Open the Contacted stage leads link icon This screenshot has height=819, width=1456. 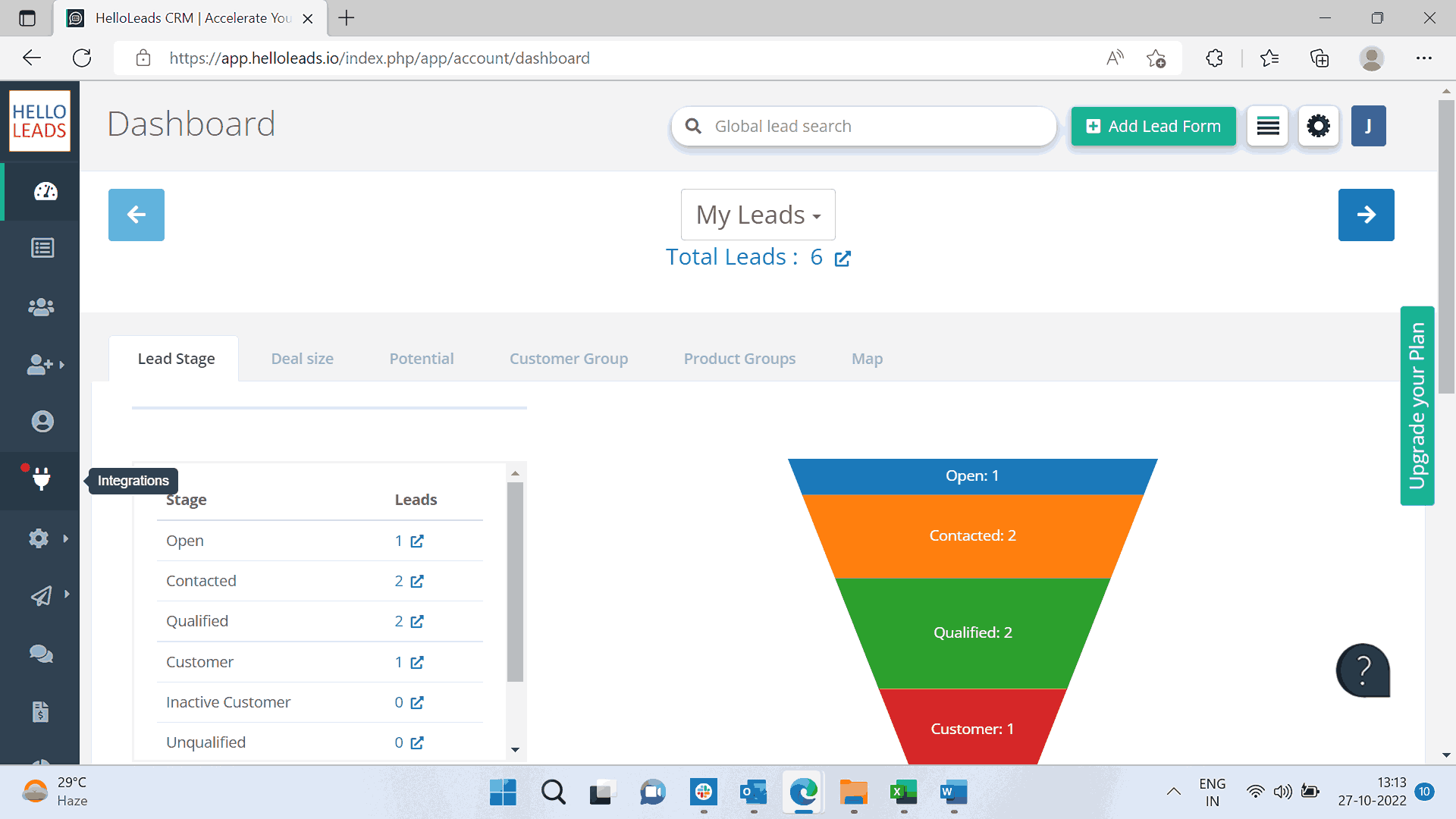coord(417,582)
